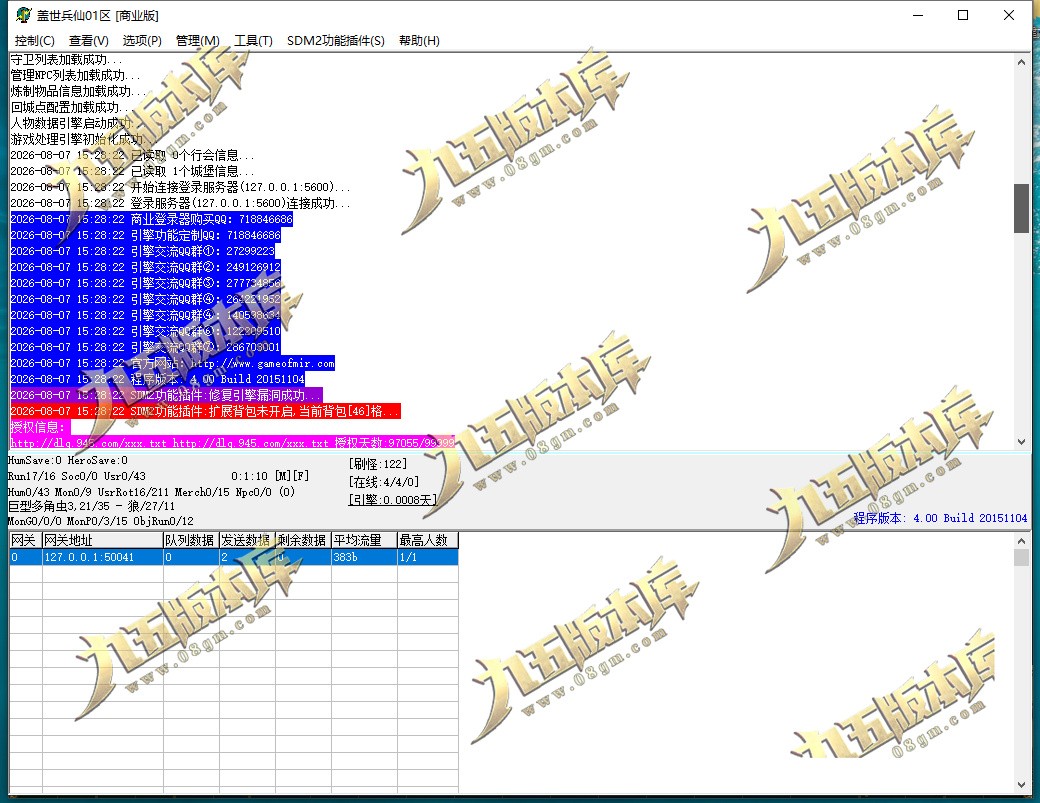Click the purple 修复引擎漏洞成功 log line
The image size is (1040, 803).
pyautogui.click(x=166, y=395)
